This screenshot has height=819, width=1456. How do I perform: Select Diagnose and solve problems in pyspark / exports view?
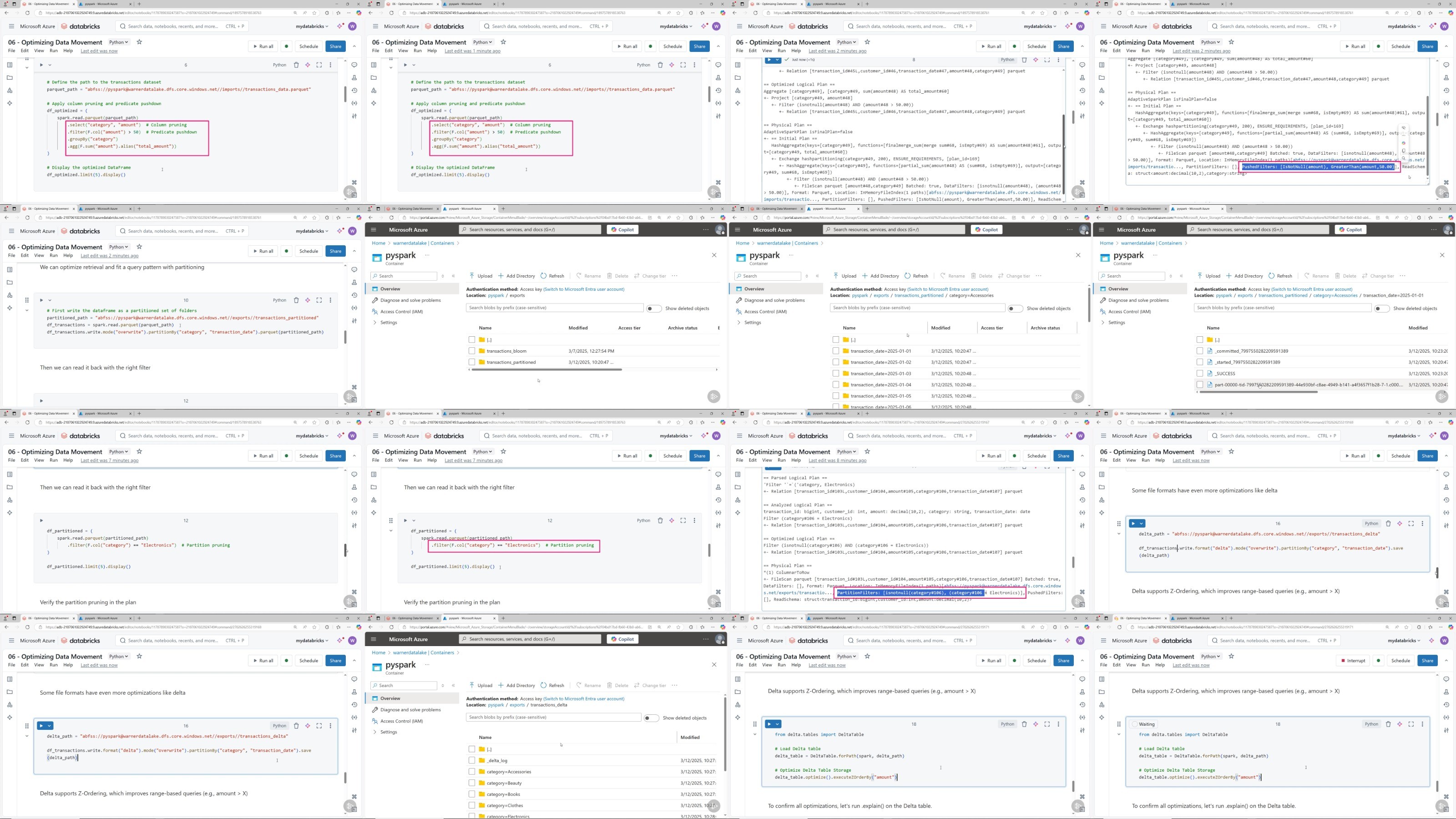click(410, 300)
